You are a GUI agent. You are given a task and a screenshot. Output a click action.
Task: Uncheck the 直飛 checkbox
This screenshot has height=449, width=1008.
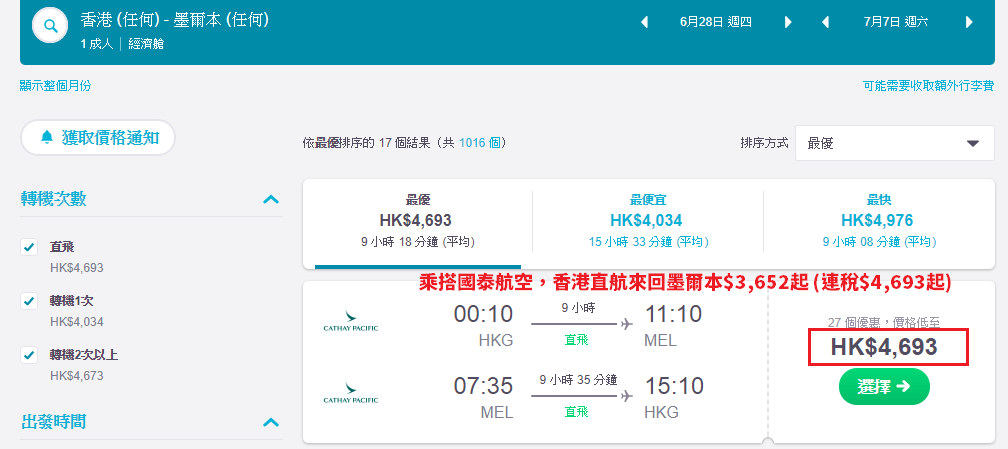point(29,246)
